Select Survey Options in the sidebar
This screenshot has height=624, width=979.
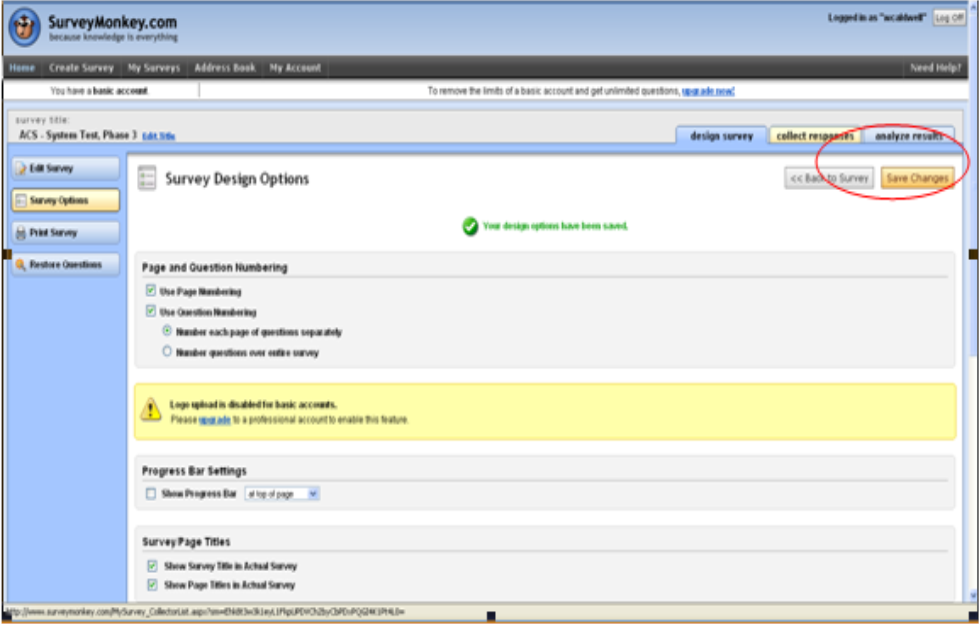point(65,200)
